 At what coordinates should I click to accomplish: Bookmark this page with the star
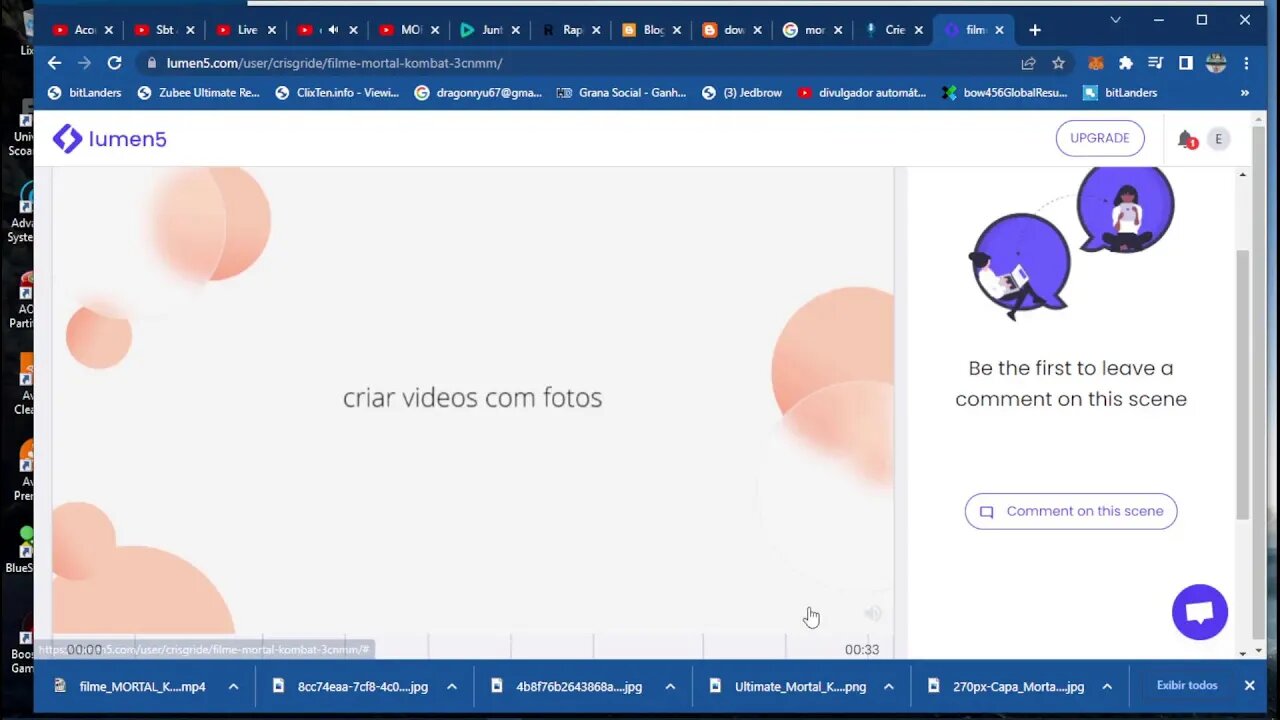(1058, 63)
